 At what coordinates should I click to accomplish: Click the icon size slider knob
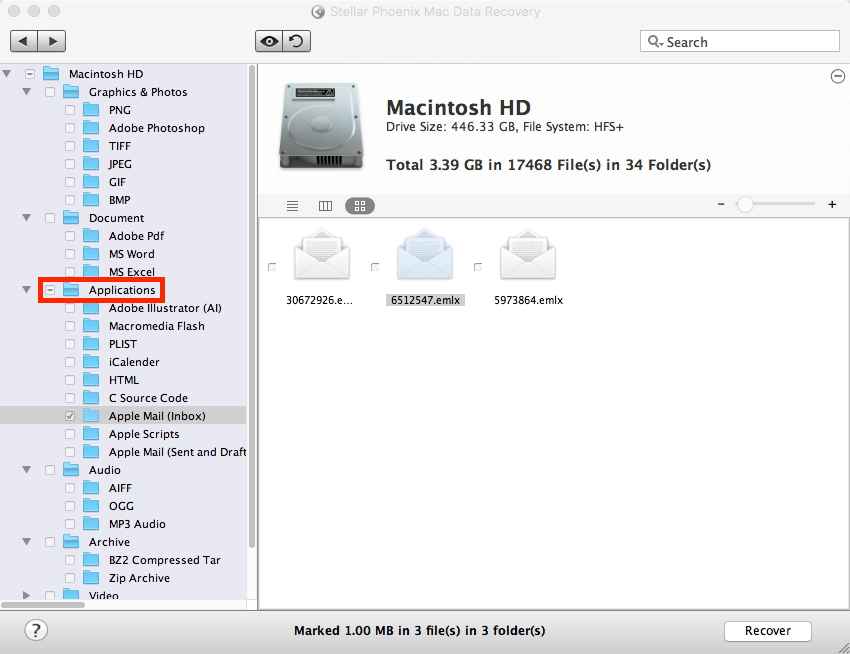[745, 204]
